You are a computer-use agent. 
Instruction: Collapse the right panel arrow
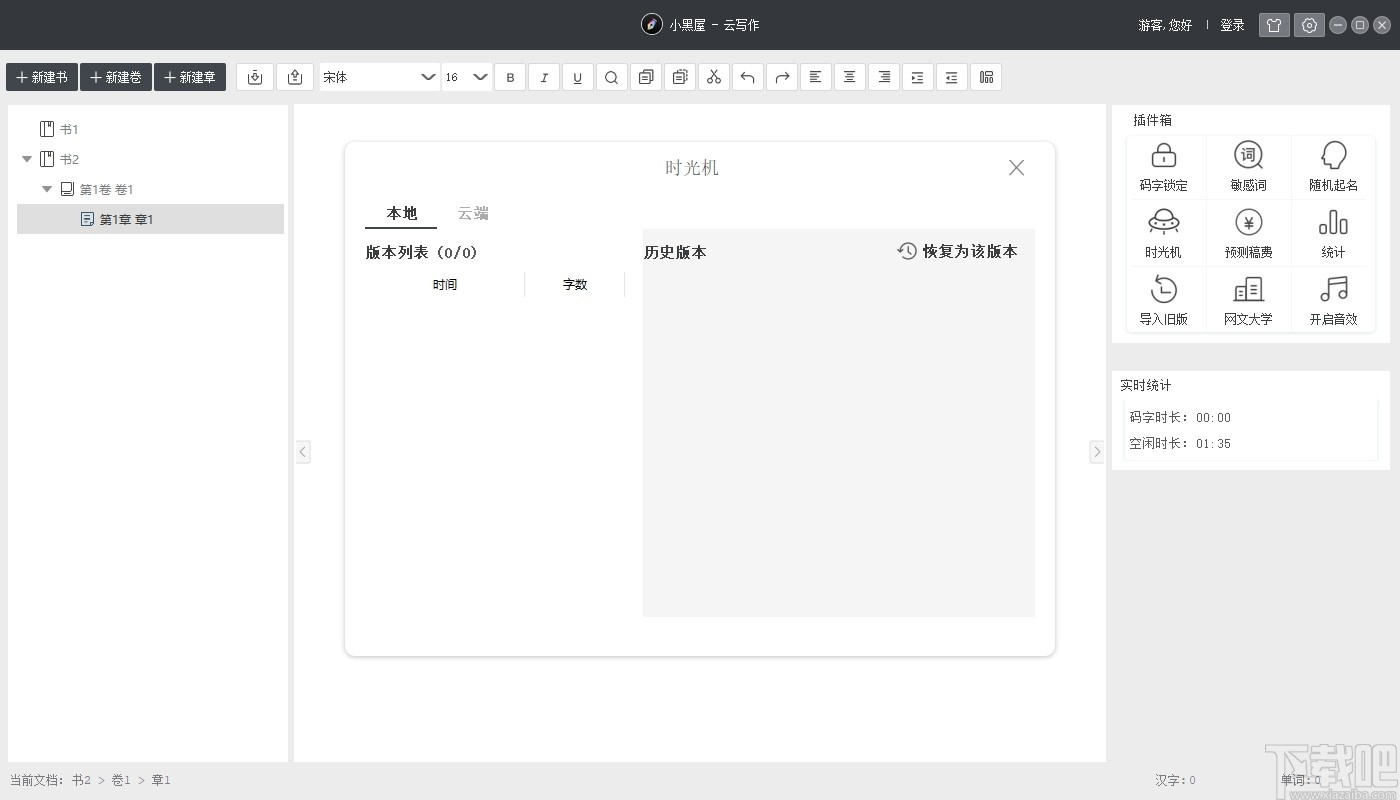(1097, 452)
